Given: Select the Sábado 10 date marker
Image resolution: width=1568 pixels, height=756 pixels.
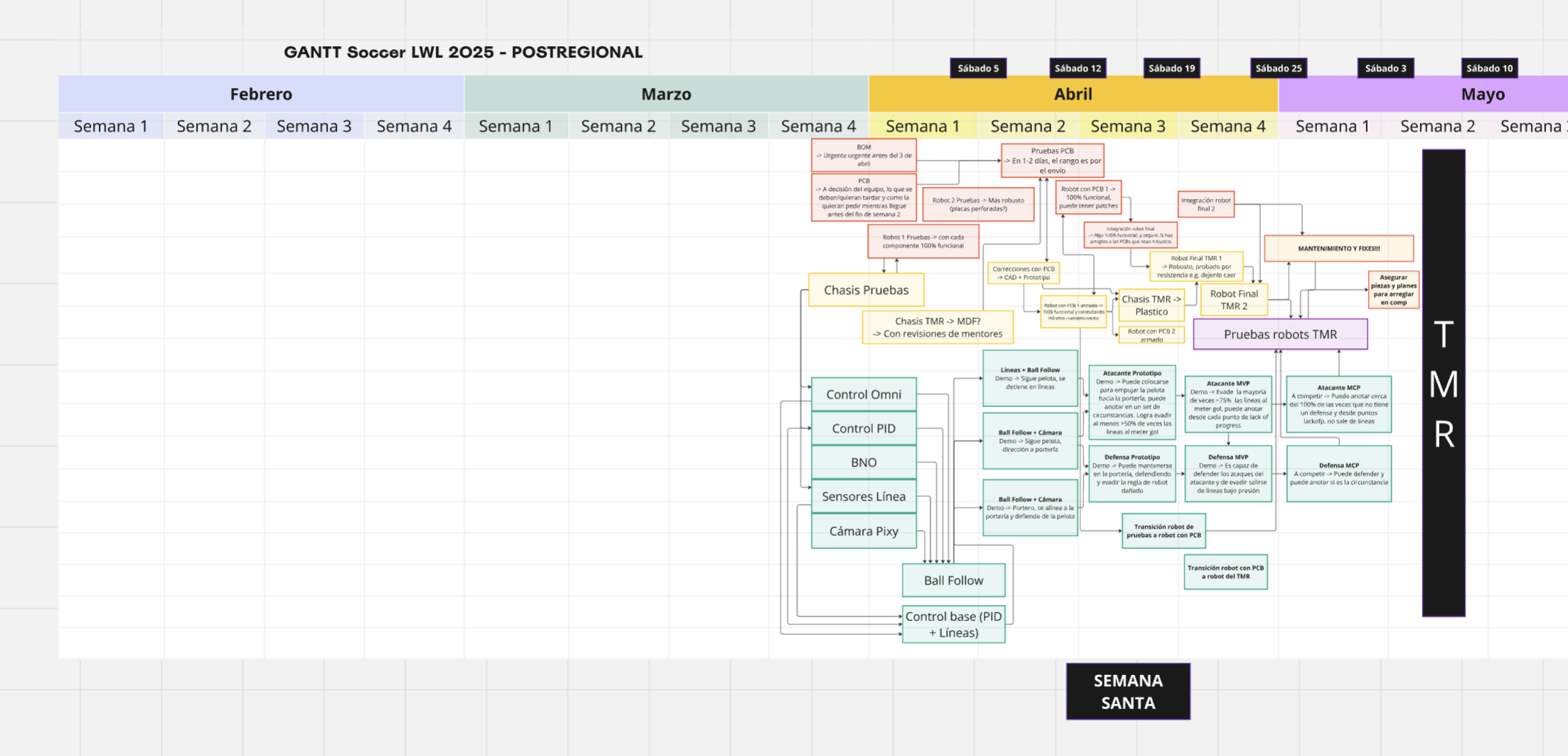Looking at the screenshot, I should [1489, 68].
